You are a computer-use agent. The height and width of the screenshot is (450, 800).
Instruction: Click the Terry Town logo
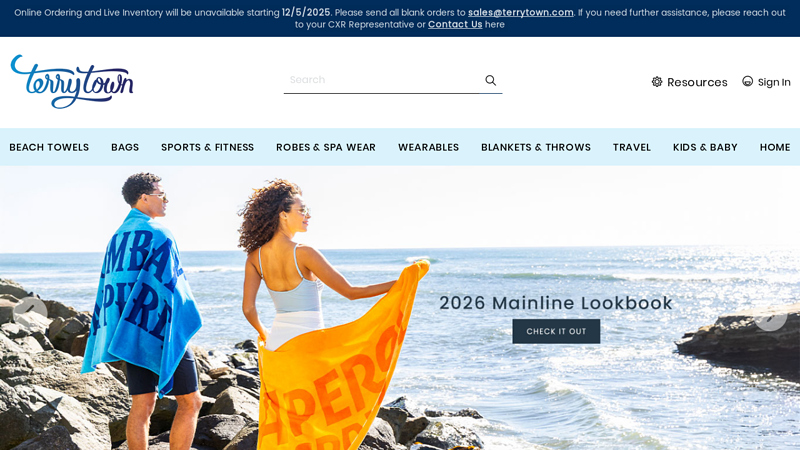point(72,82)
